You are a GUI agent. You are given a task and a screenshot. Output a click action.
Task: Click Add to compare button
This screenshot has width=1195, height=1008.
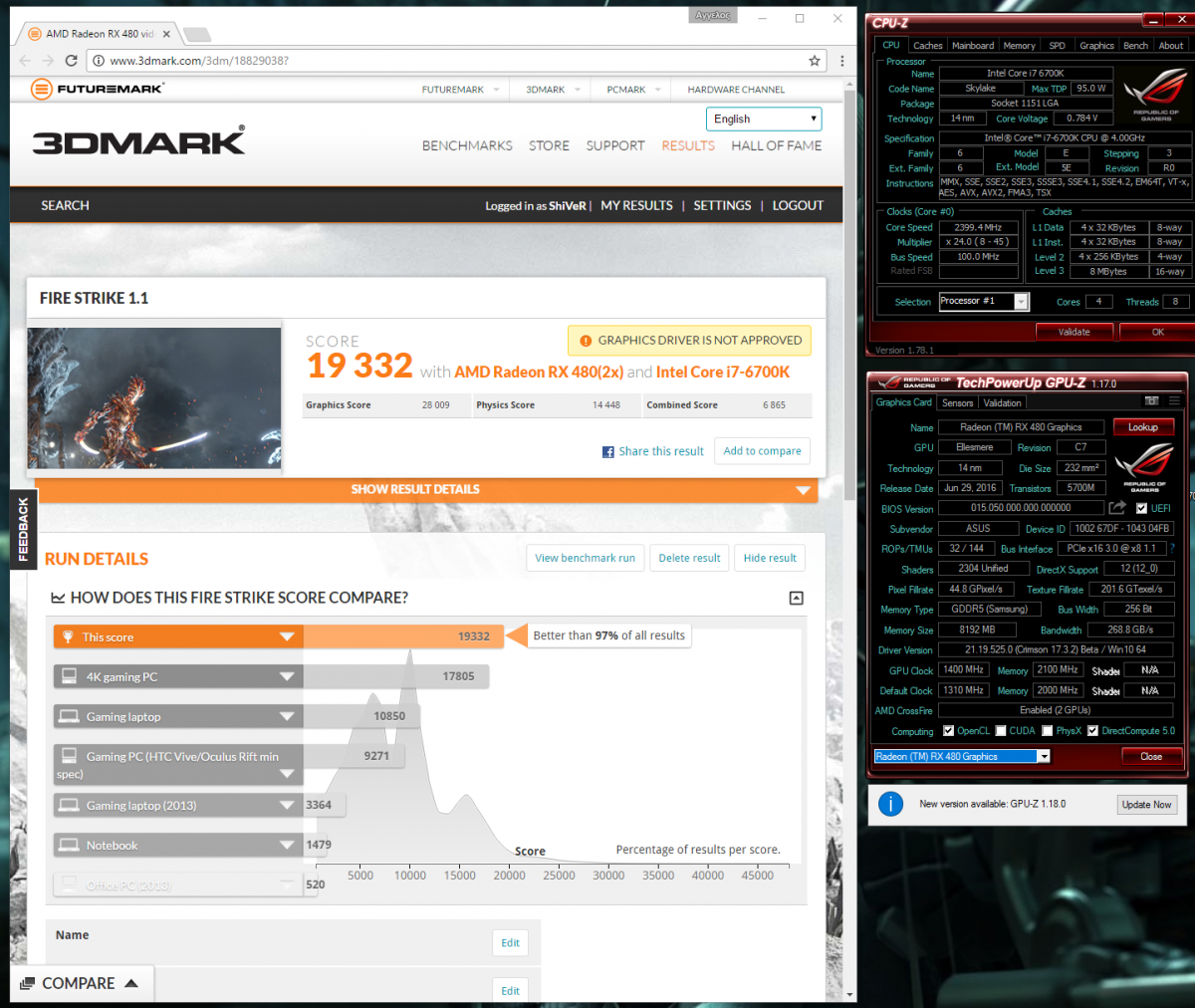(x=762, y=451)
